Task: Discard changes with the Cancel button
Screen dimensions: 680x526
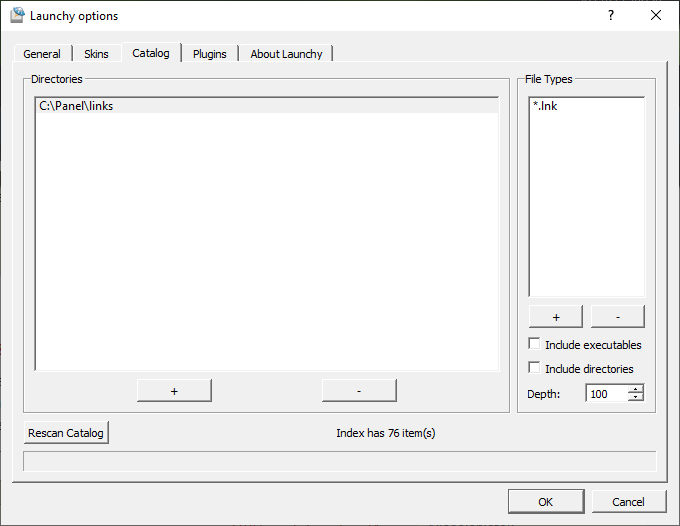Action: coord(628,502)
